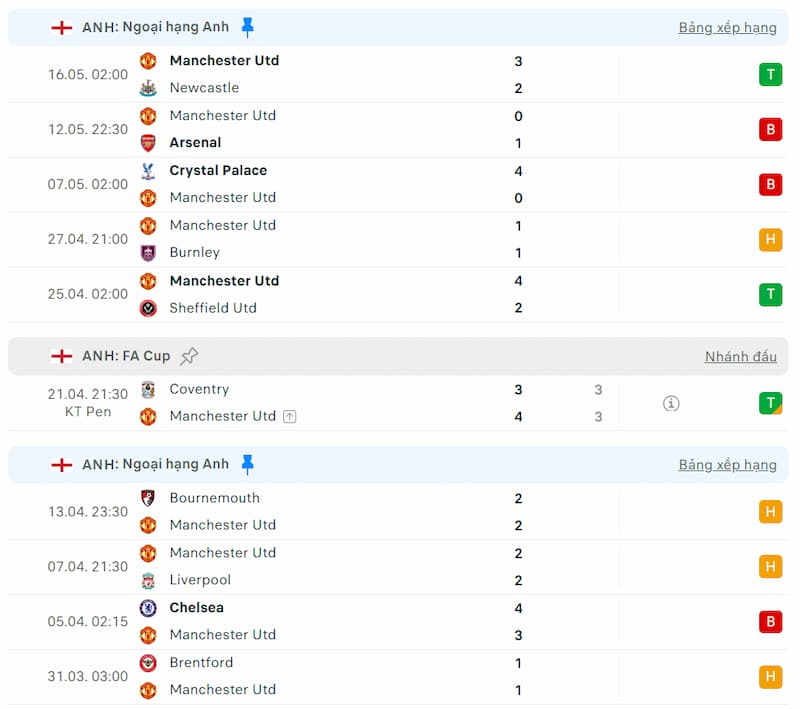Open the Bournemouth vs Manchester Utd match row
800x709 pixels.
coord(400,512)
